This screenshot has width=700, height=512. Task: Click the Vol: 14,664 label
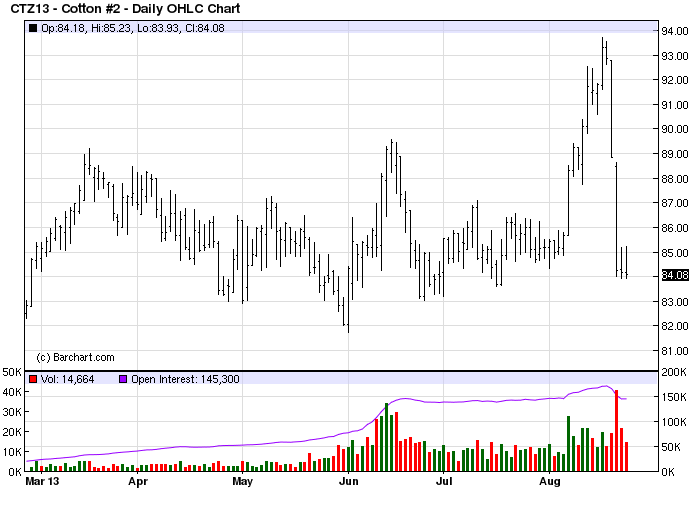[x=67, y=379]
